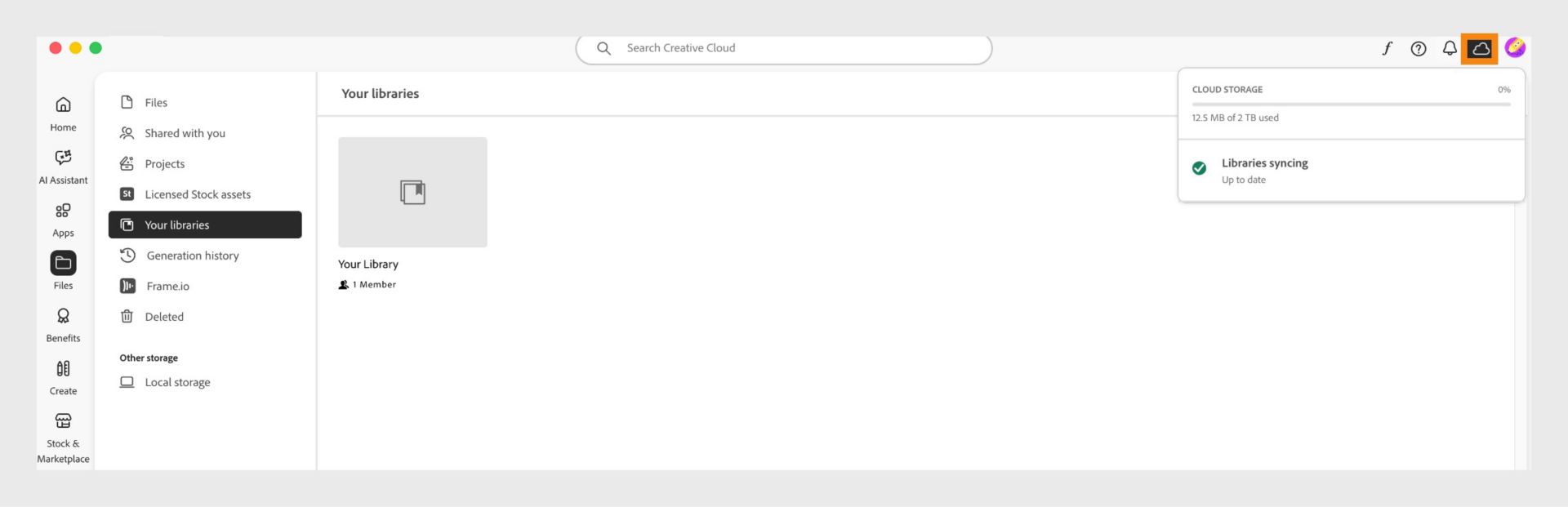Viewport: 1568px width, 507px height.
Task: Open the Benefits sidebar icon
Action: click(x=63, y=325)
